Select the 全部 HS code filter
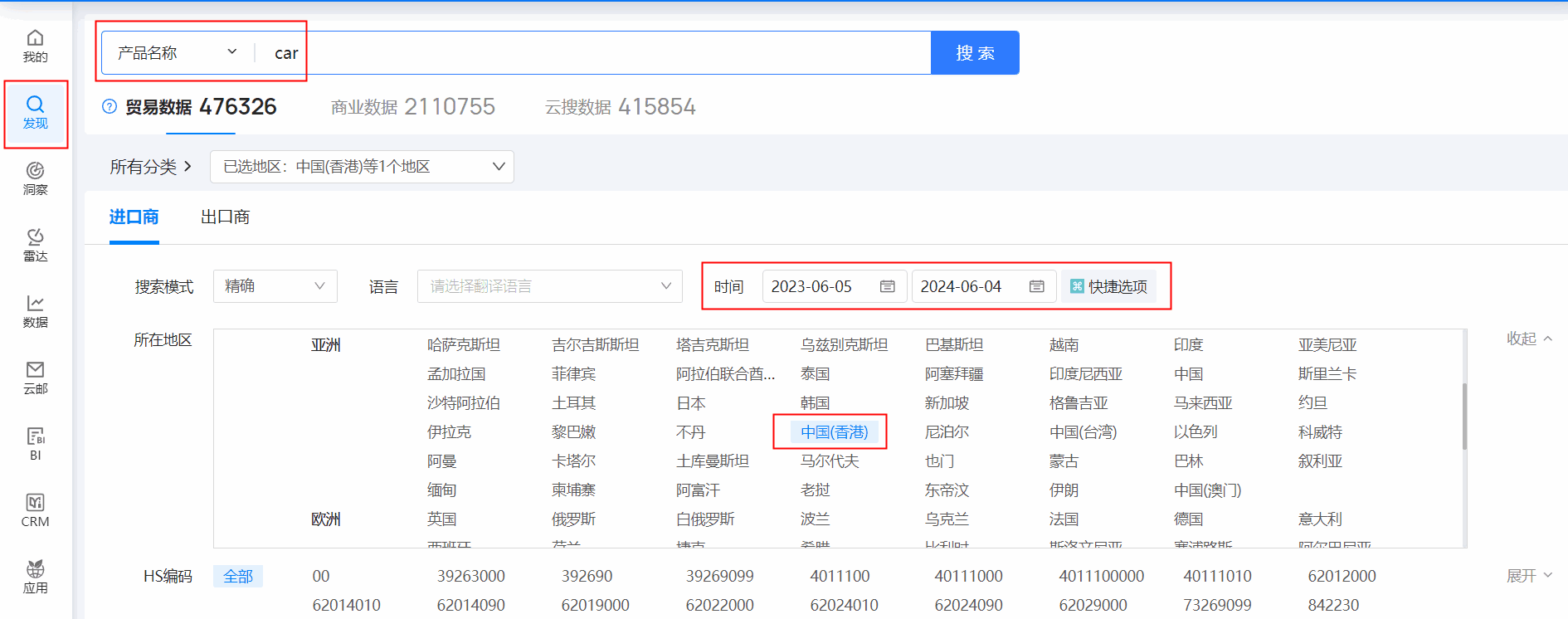The image size is (1568, 619). pos(238,576)
